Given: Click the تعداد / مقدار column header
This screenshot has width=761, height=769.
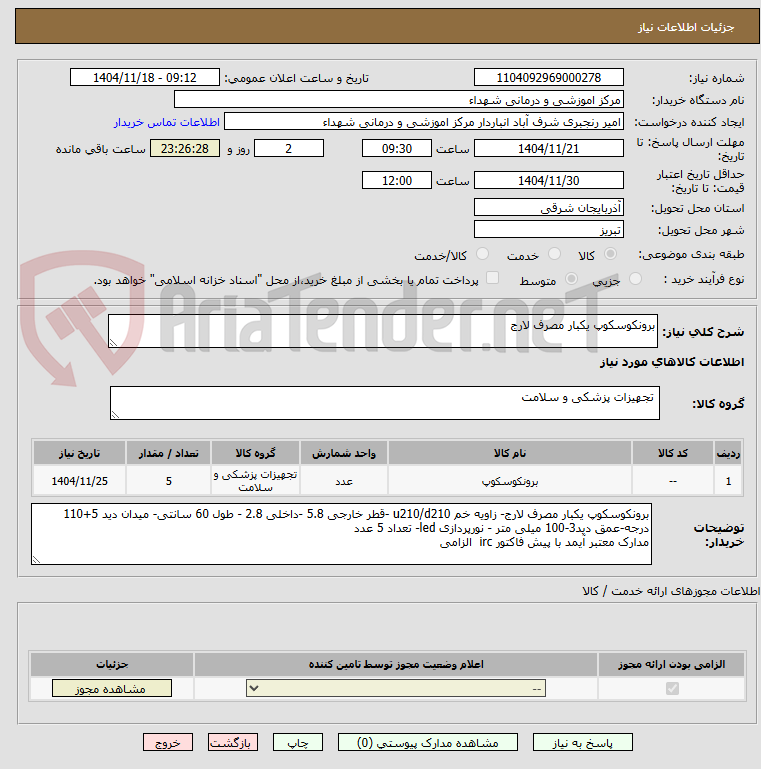Looking at the screenshot, I should point(168,453).
